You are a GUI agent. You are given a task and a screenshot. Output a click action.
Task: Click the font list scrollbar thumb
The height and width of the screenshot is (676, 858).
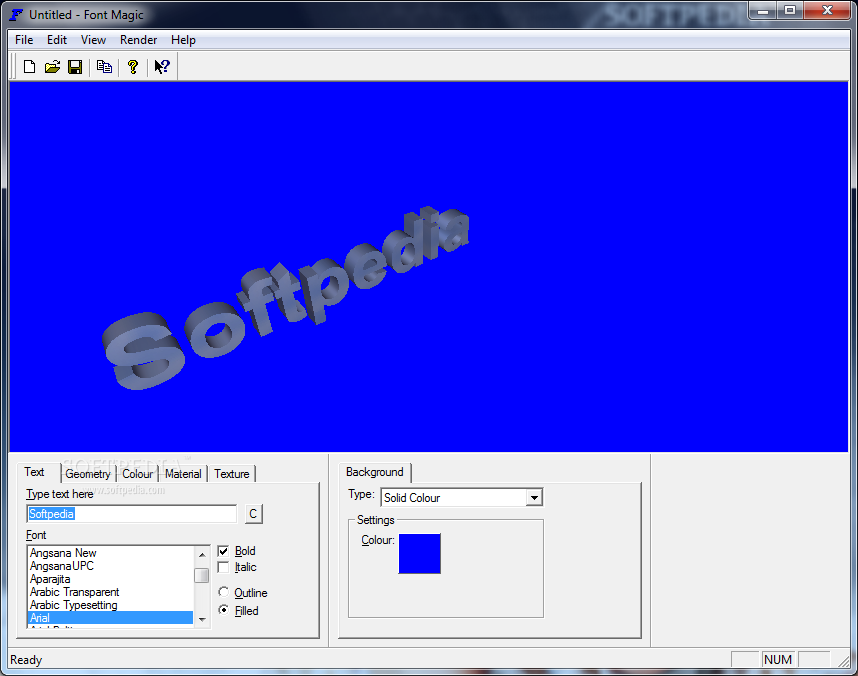[202, 575]
